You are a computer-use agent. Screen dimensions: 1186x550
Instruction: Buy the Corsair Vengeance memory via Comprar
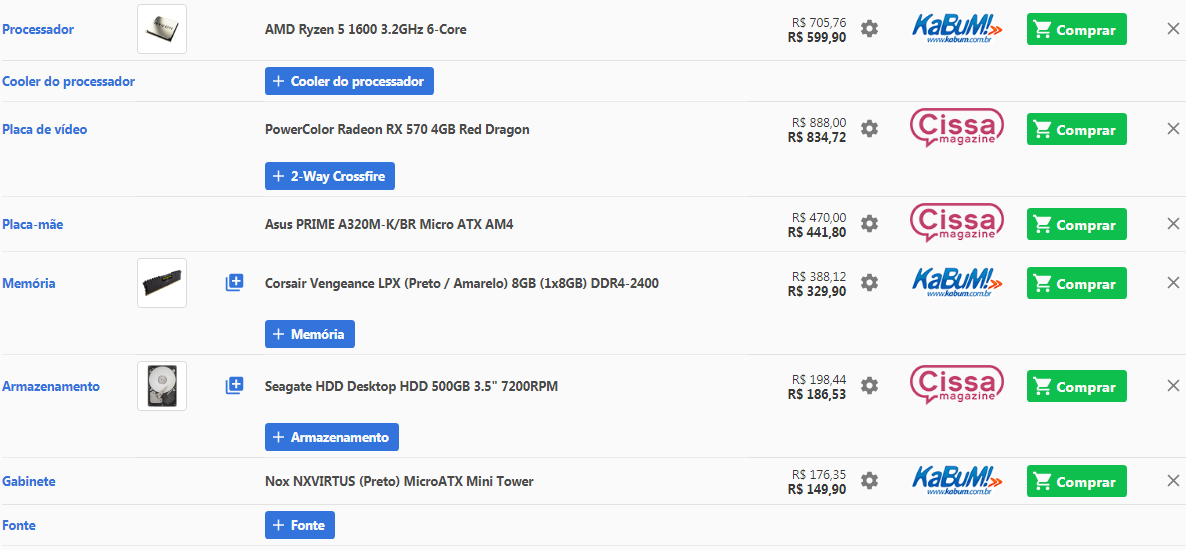click(x=1076, y=284)
